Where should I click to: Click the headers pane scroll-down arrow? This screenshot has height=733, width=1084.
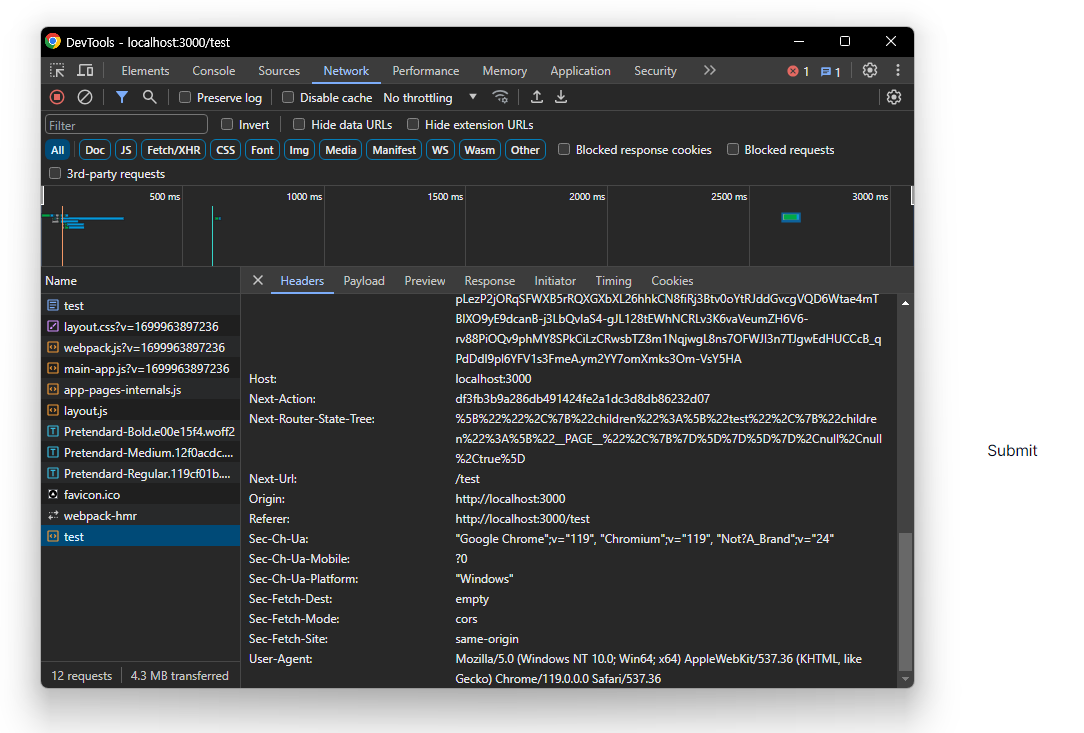(x=905, y=680)
